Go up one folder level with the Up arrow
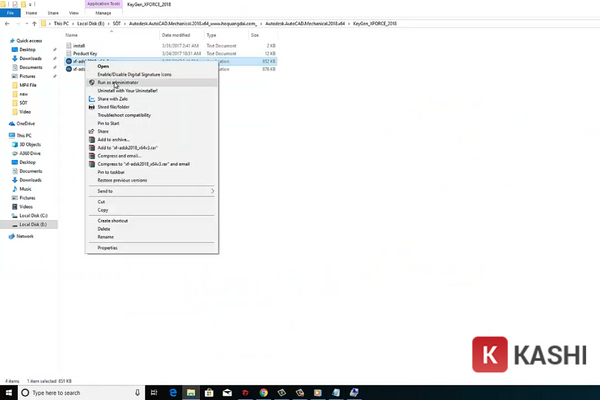The image size is (600, 400). 34,24
